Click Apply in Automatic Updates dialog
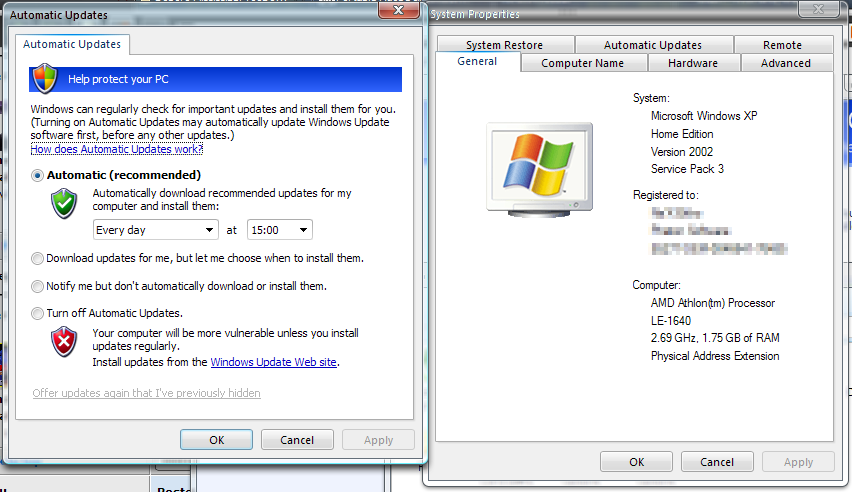The image size is (852, 492). pyautogui.click(x=378, y=440)
